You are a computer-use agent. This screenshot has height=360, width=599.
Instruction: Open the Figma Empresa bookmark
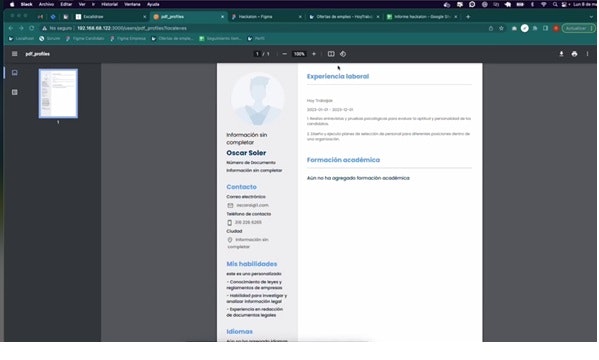(128, 39)
